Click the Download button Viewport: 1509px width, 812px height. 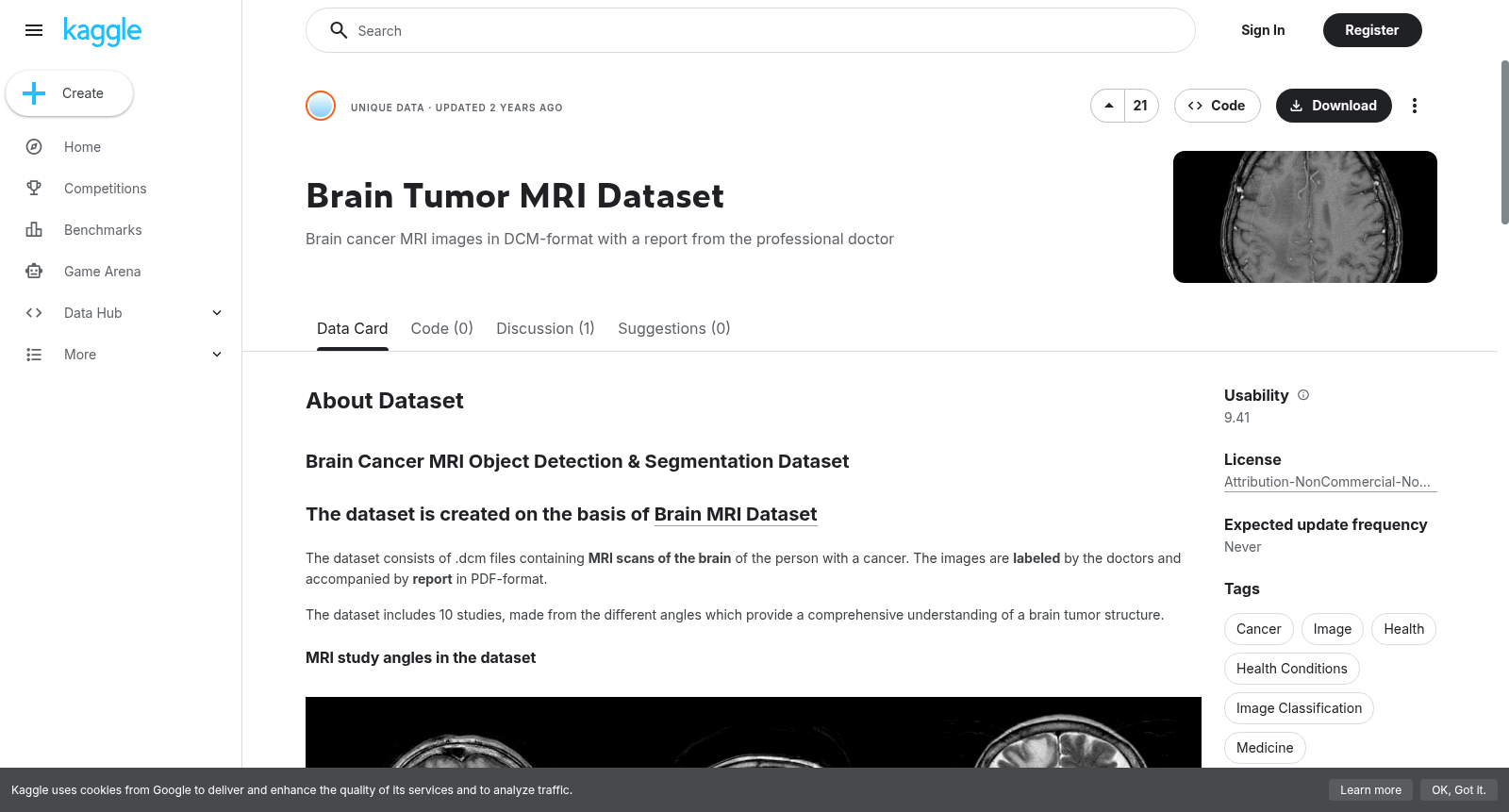click(1334, 106)
